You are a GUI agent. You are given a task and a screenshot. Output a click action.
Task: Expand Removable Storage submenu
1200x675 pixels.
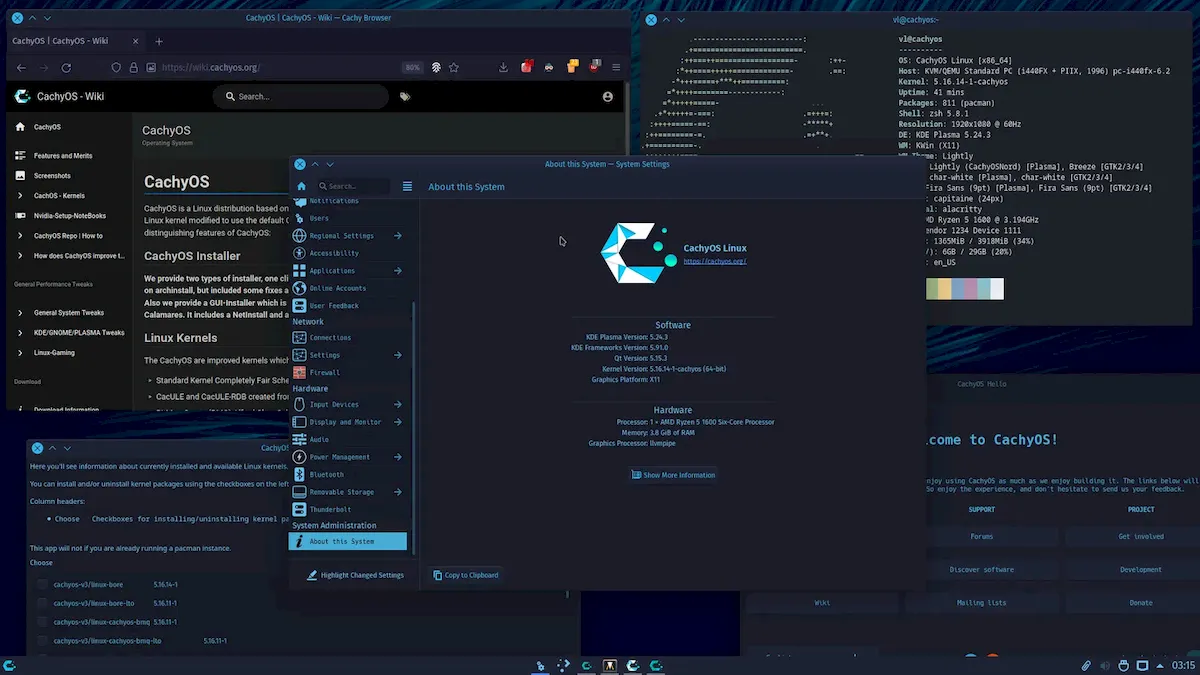[x=398, y=492]
